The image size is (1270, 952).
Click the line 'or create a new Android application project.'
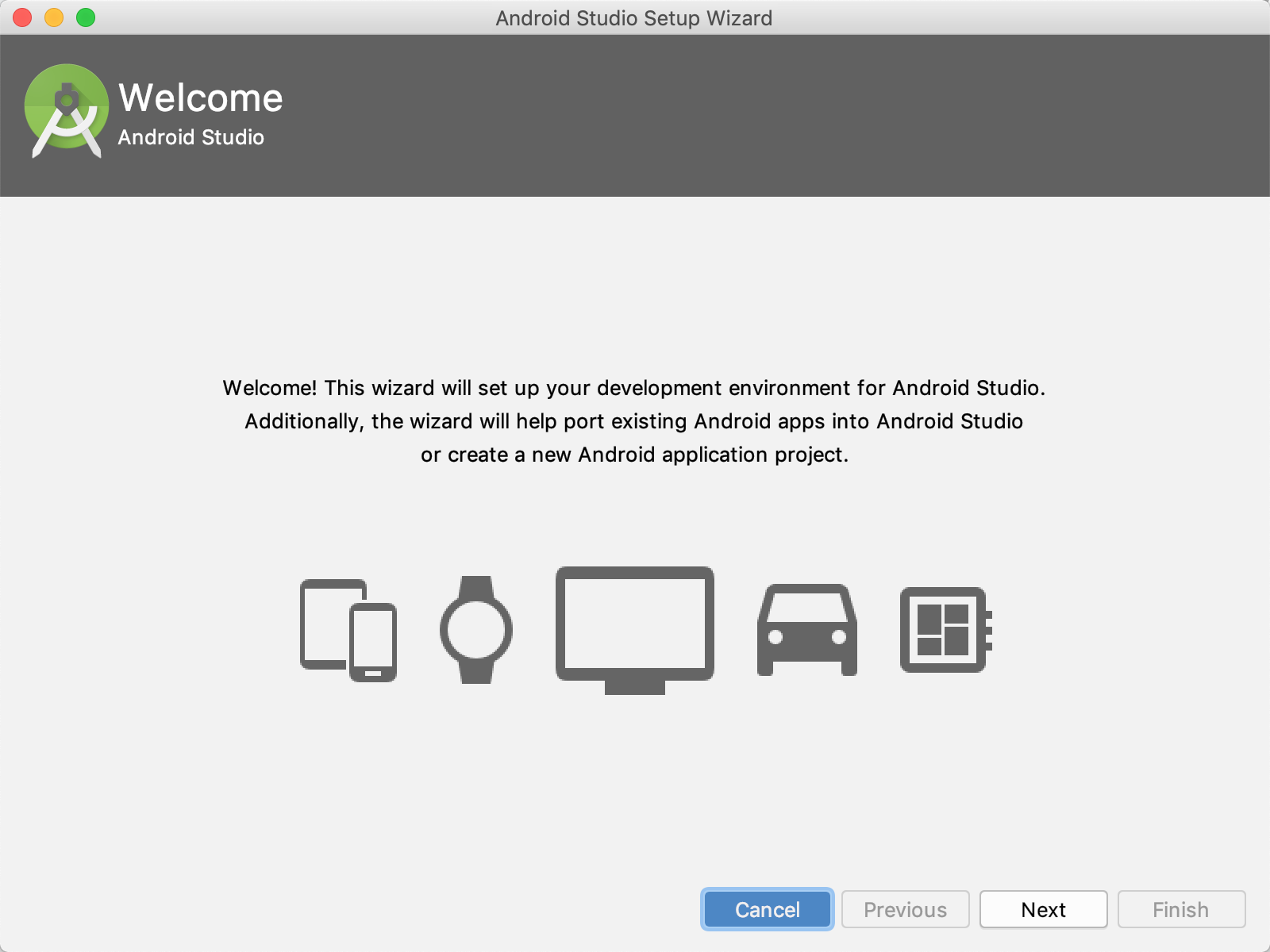[635, 455]
